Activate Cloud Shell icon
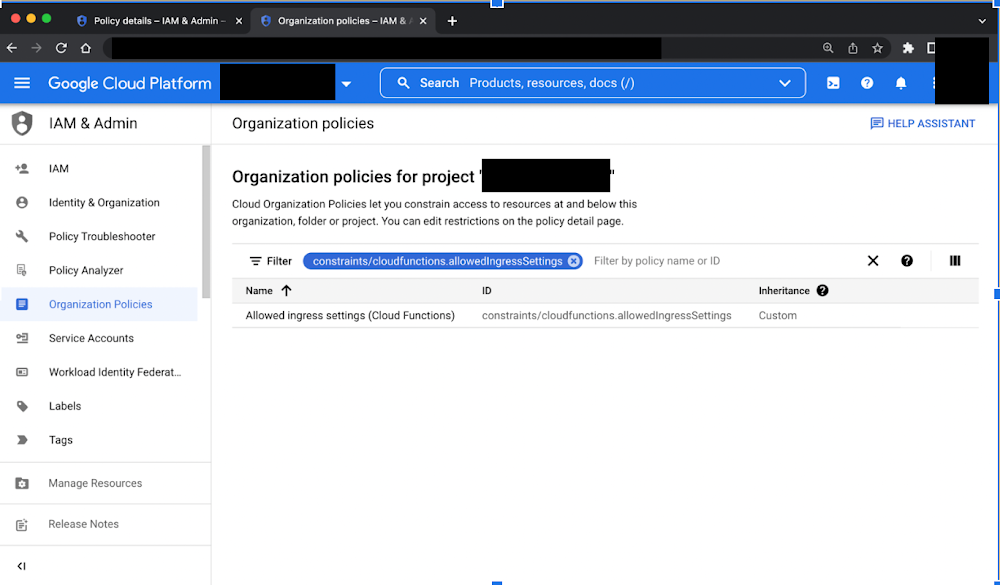The height and width of the screenshot is (585, 1000). coord(833,83)
